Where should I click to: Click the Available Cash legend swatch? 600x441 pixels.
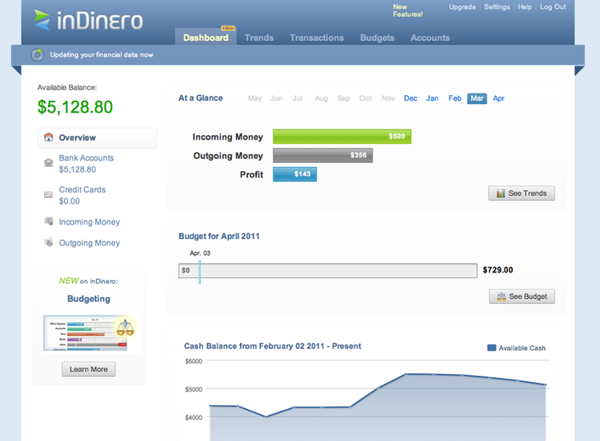491,348
